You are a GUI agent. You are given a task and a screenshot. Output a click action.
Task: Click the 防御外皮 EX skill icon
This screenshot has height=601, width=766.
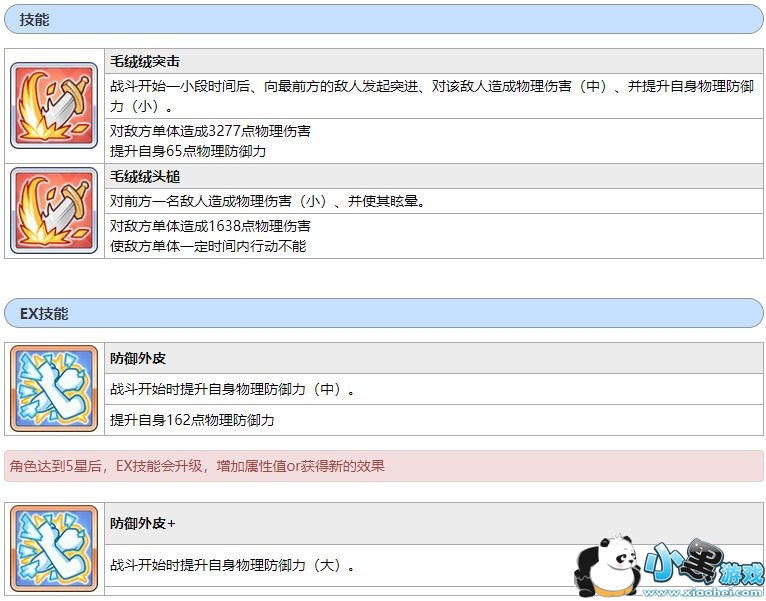point(54,388)
